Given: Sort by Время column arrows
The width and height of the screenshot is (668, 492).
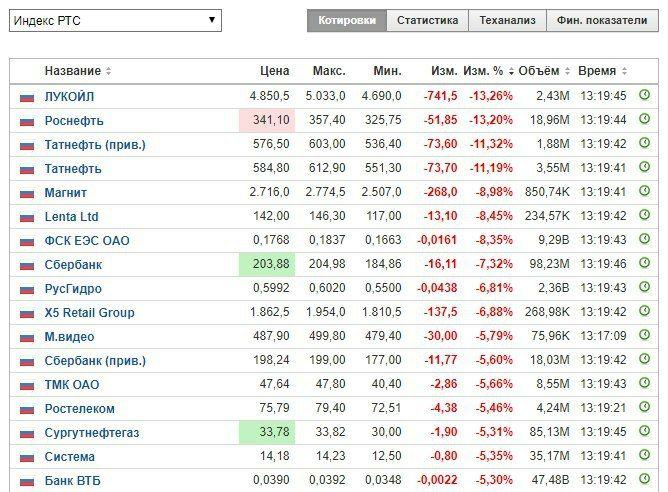Looking at the screenshot, I should (624, 71).
